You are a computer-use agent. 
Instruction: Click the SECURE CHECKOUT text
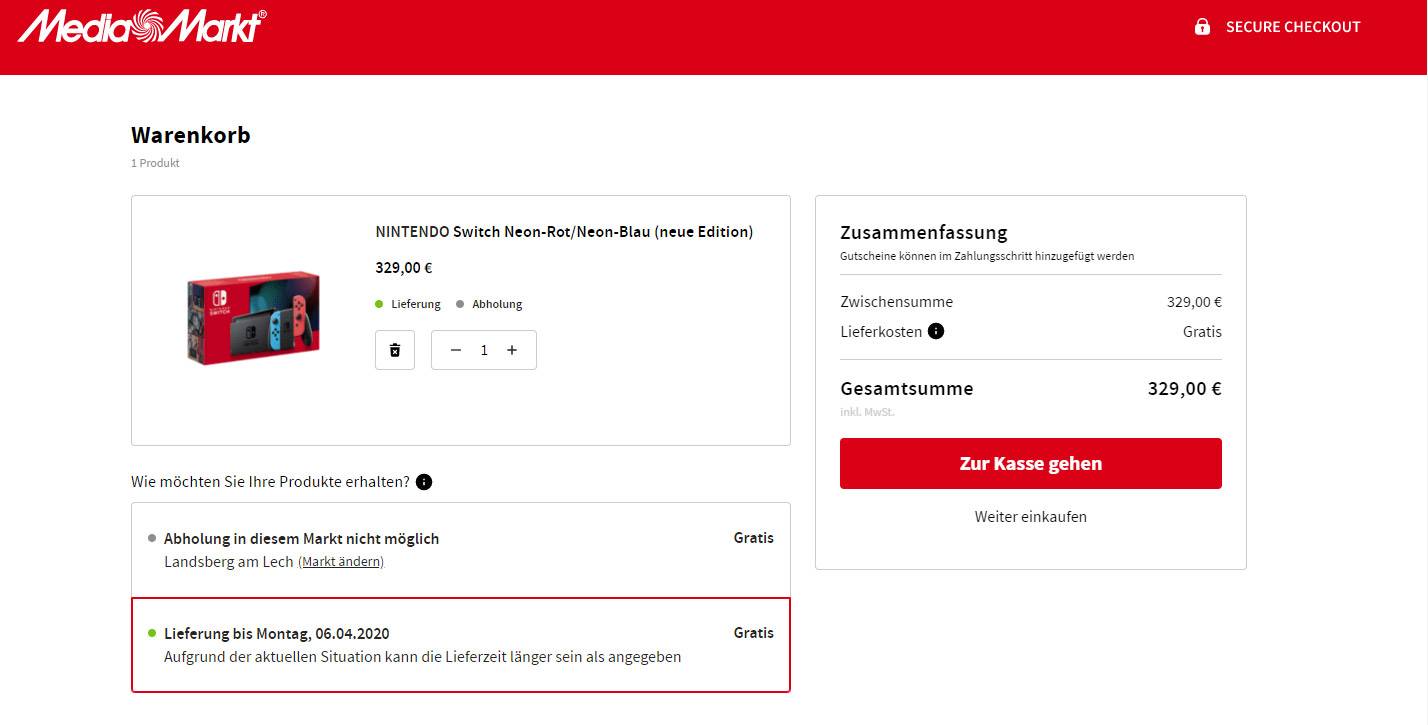[x=1293, y=27]
